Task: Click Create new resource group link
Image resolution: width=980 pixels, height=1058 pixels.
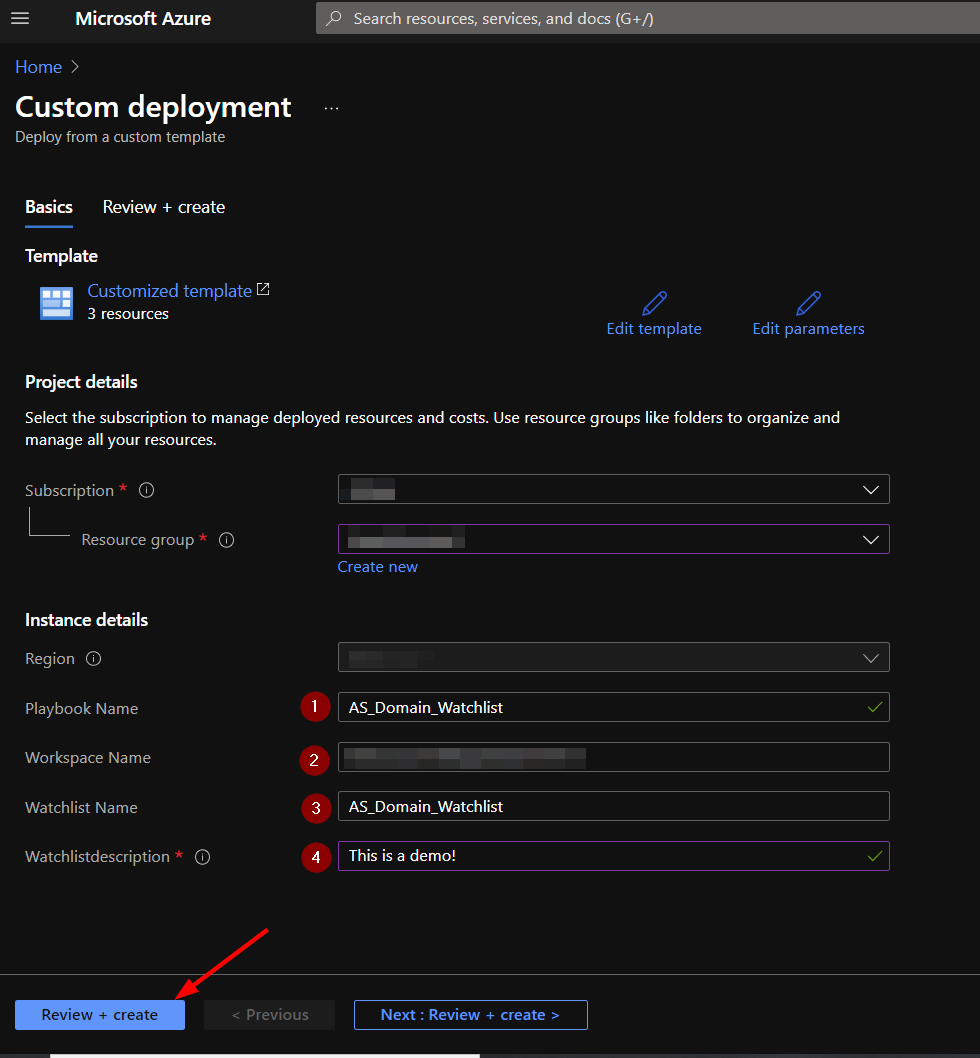Action: (377, 567)
